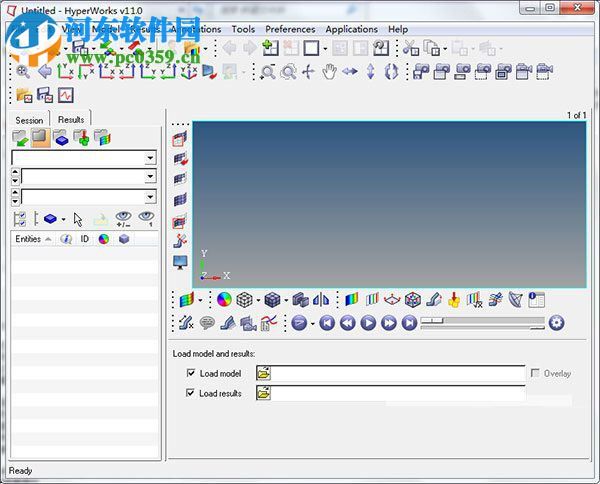Screen dimensions: 600x484
Task: Open the wireframe display dropdown arrow
Action: click(x=258, y=300)
